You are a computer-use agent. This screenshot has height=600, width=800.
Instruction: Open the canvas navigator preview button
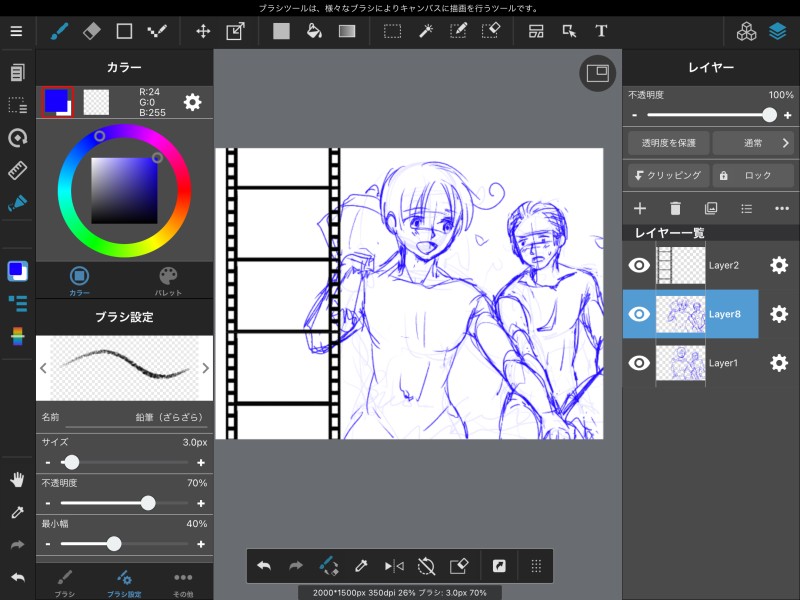597,73
